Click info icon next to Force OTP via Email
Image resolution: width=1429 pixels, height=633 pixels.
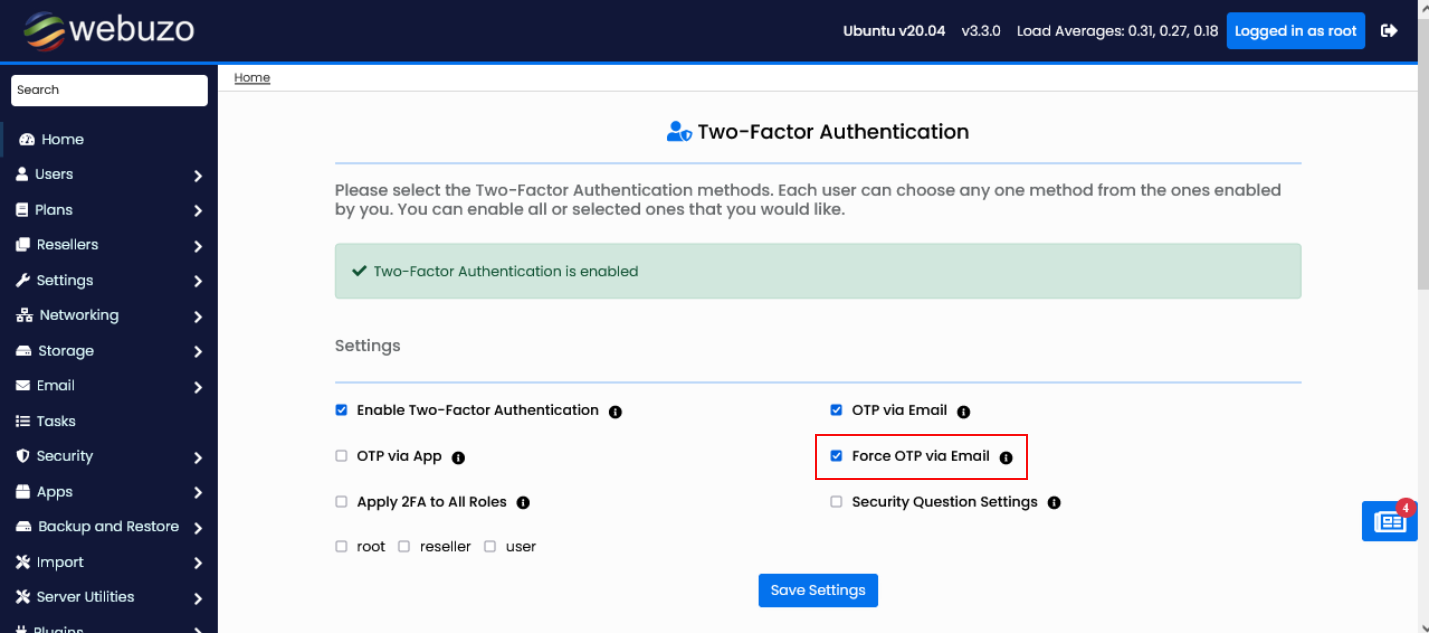(x=1006, y=457)
